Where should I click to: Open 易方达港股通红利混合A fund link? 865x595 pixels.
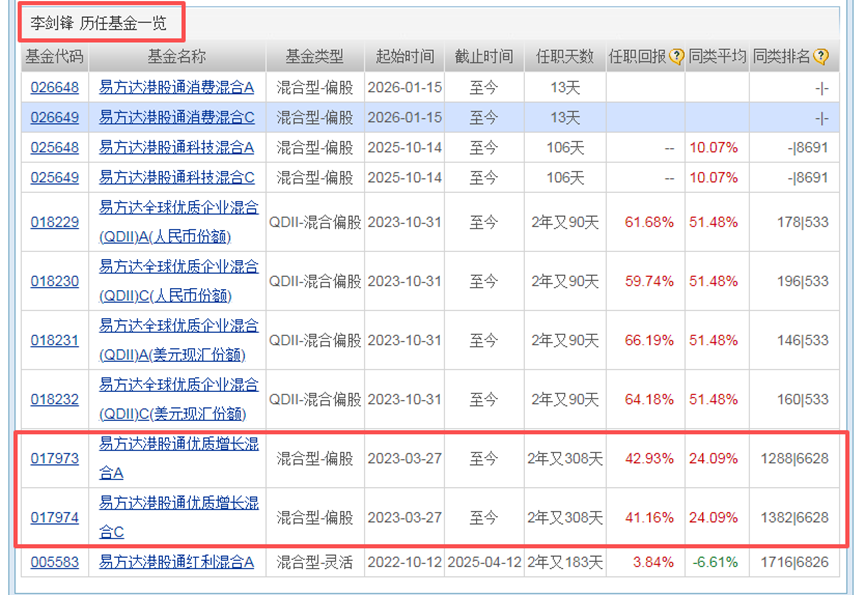pos(177,562)
